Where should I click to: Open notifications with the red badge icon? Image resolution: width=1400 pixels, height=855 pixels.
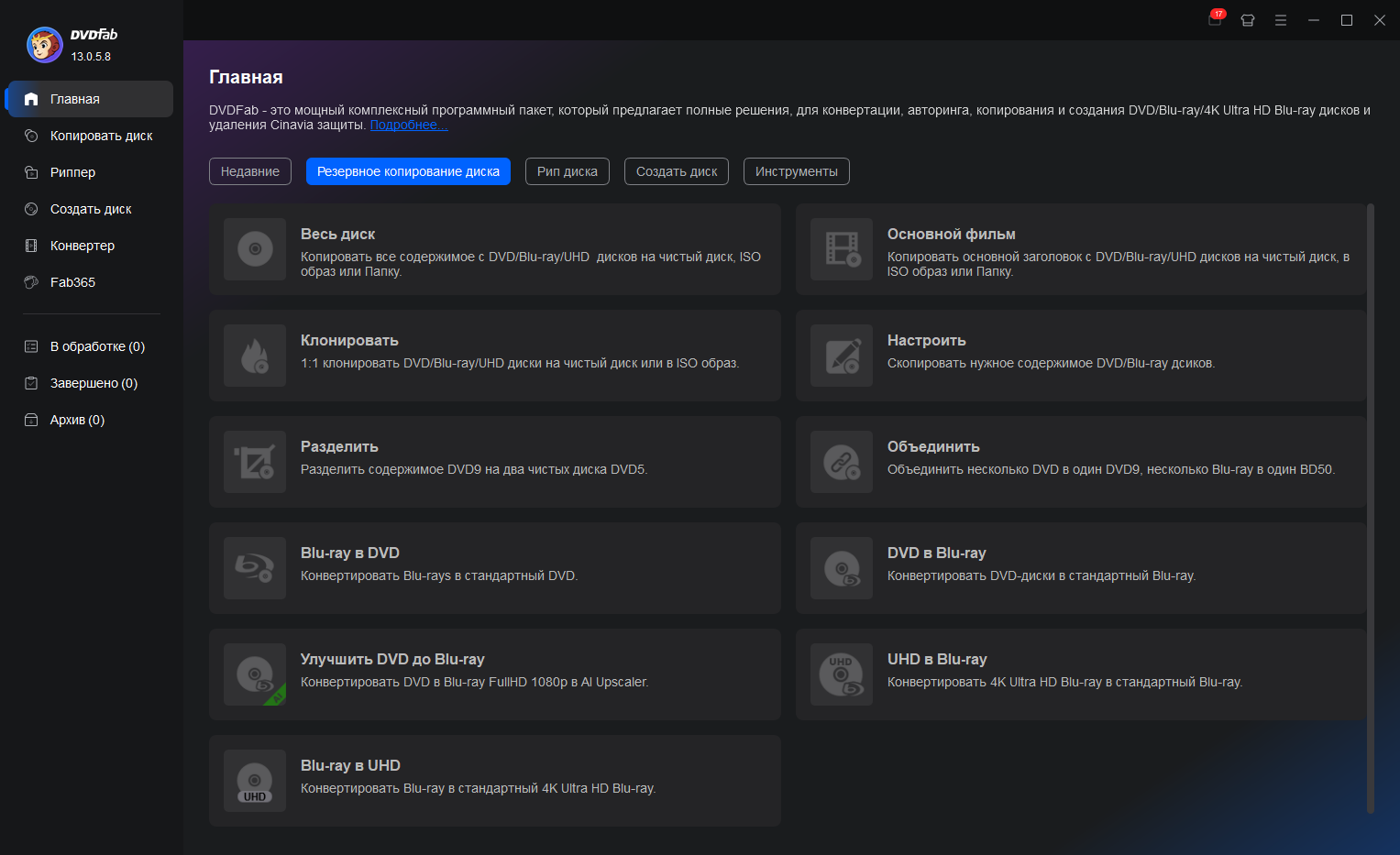(1215, 19)
